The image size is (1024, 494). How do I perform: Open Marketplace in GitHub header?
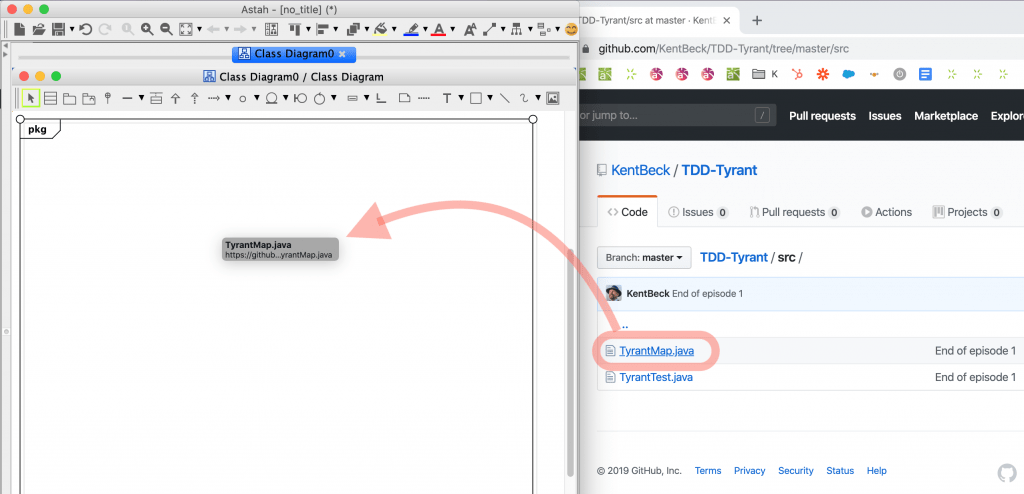click(946, 116)
